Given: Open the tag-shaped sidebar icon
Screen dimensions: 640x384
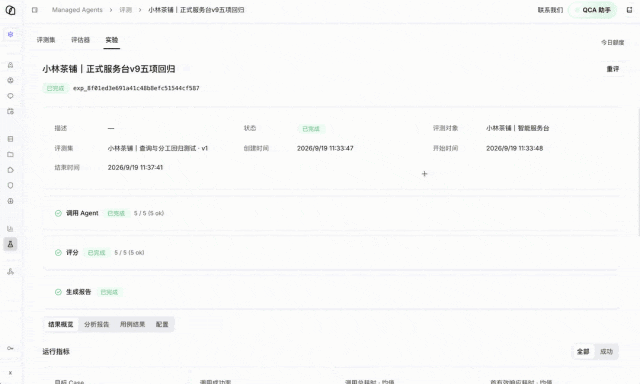Looking at the screenshot, I should pos(11,170).
